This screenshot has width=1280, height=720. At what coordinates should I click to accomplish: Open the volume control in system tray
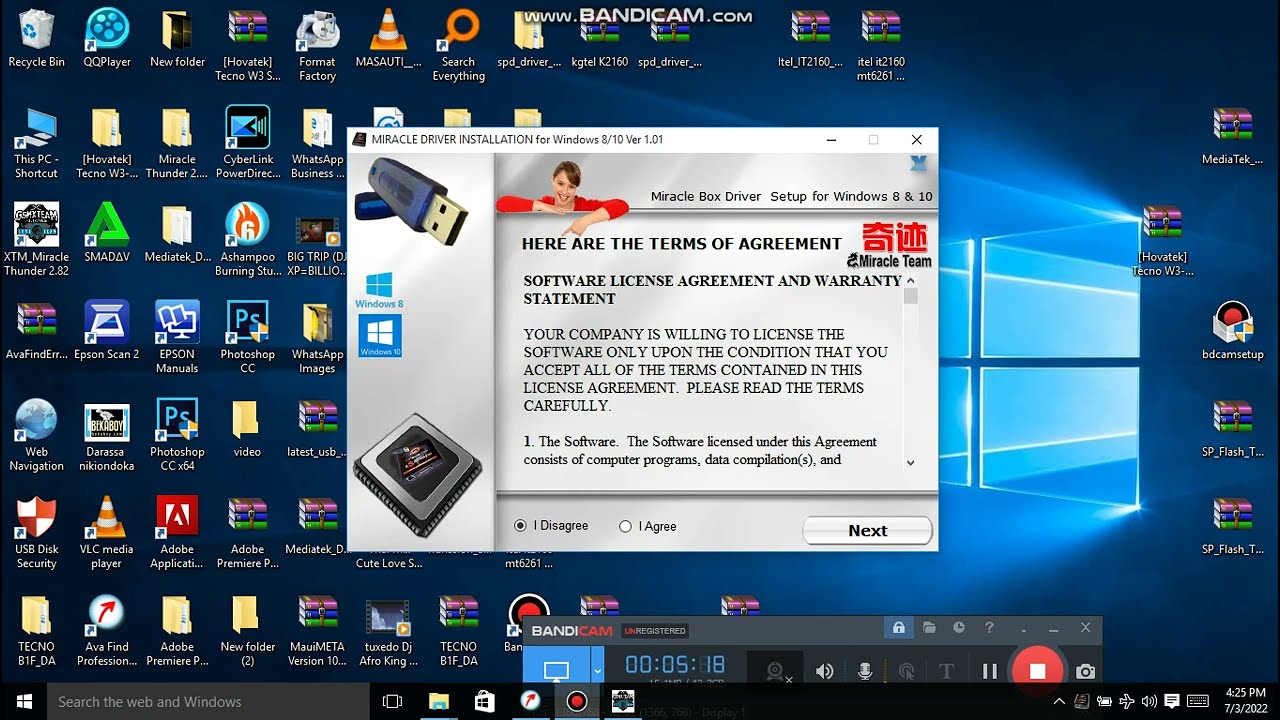click(1149, 701)
